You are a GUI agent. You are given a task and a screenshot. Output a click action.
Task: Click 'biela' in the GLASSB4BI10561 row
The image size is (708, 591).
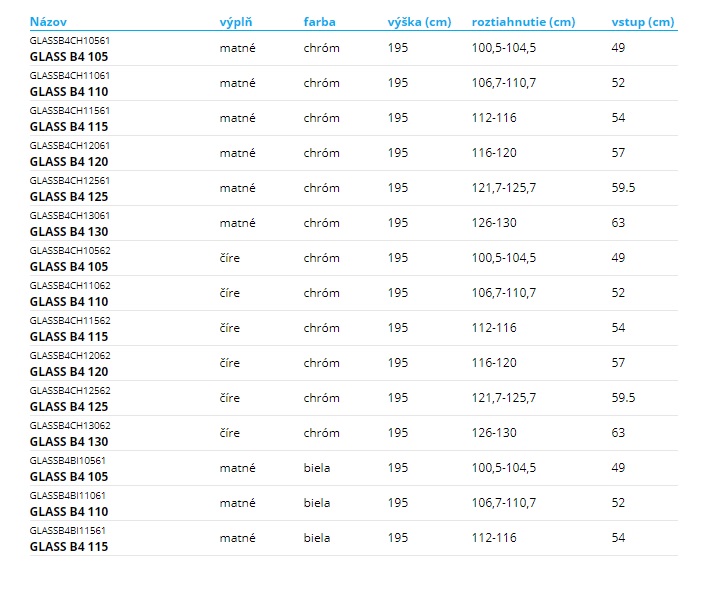click(x=317, y=468)
